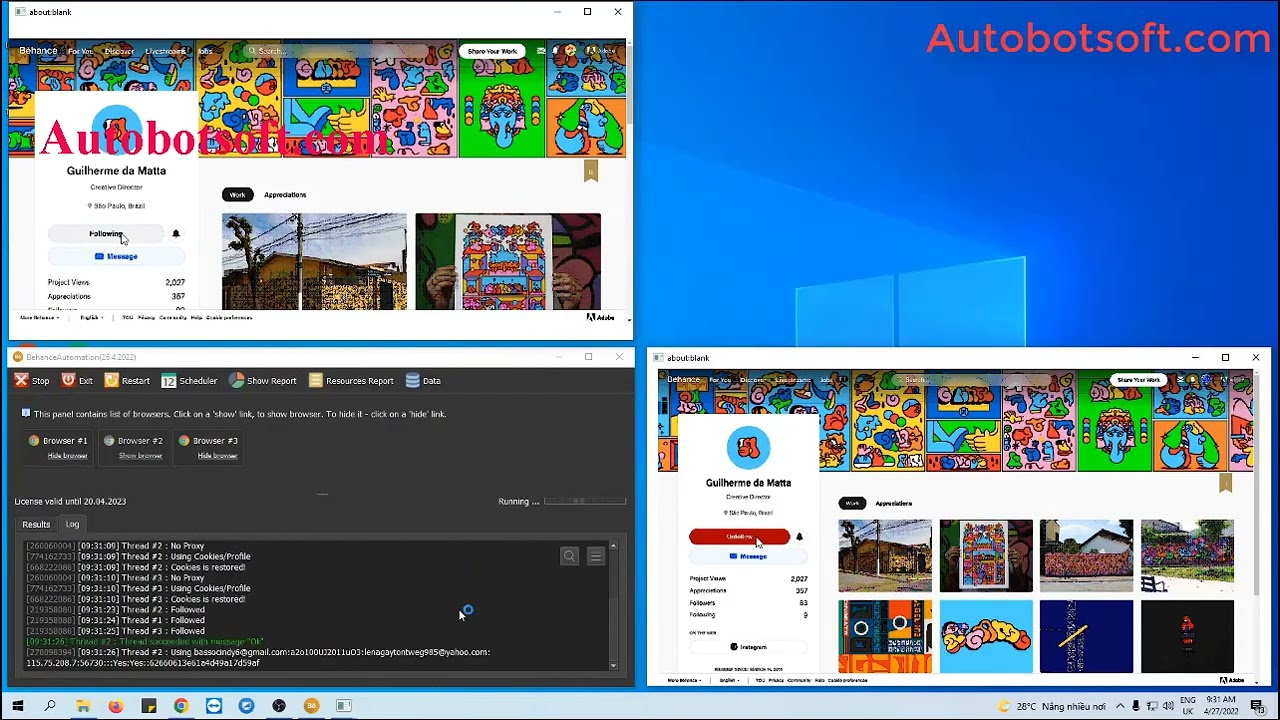1280x720 pixels.
Task: Click the Browser #3 Chrome icon
Action: (x=184, y=440)
